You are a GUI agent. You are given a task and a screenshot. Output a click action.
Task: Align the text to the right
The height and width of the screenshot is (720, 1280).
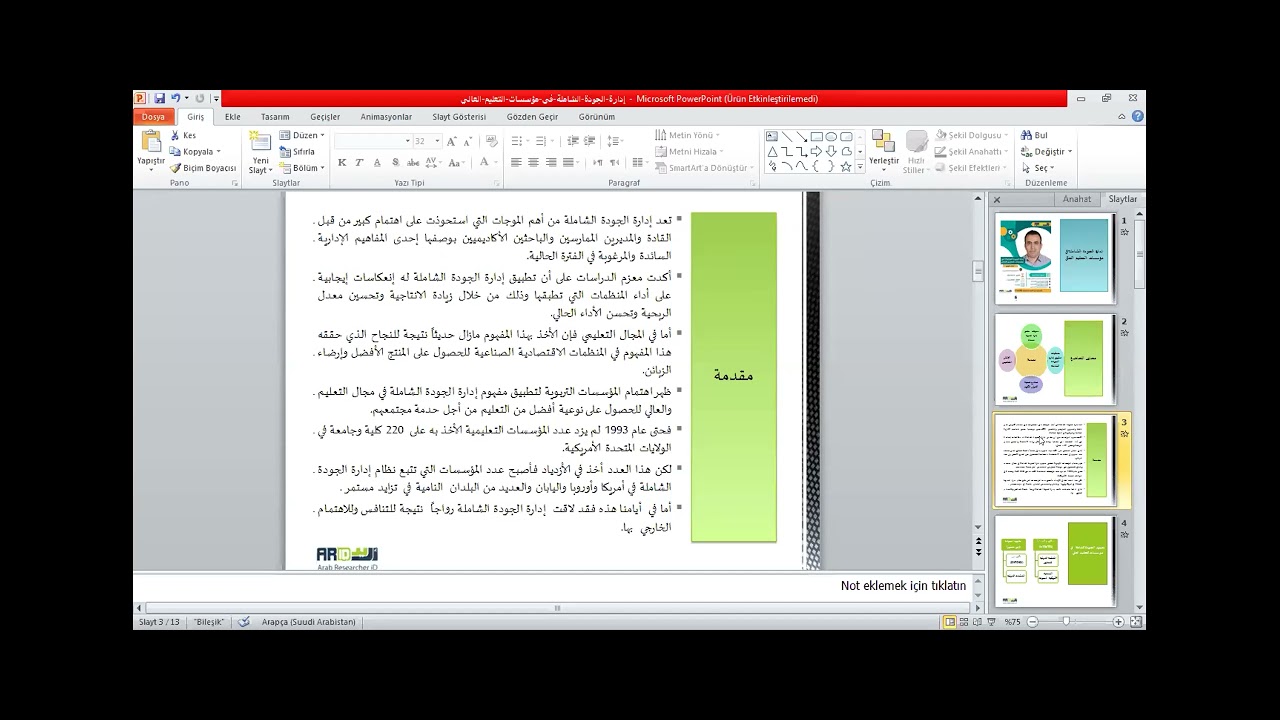550,162
